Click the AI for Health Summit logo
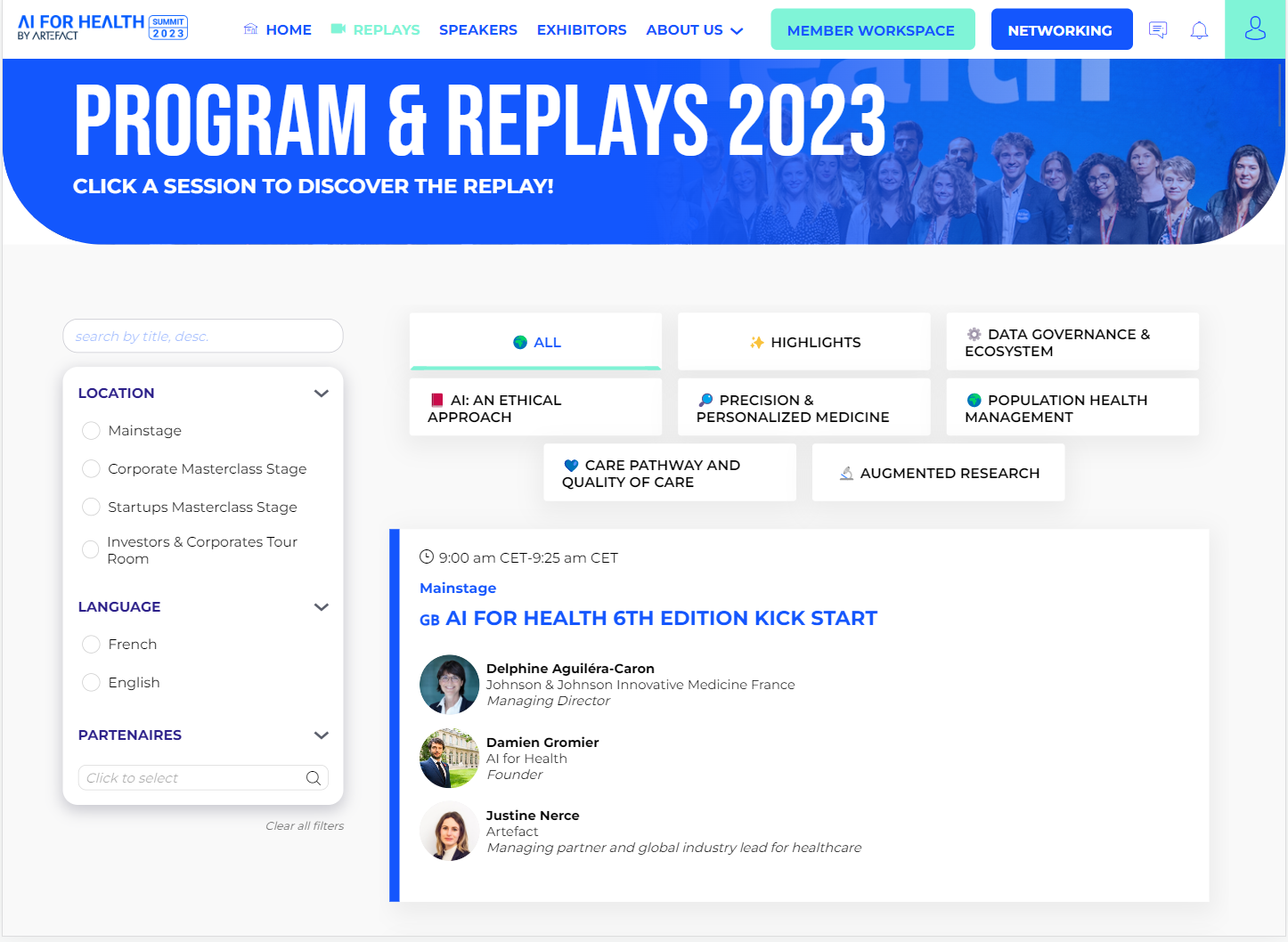This screenshot has height=942, width=1288. 102,28
